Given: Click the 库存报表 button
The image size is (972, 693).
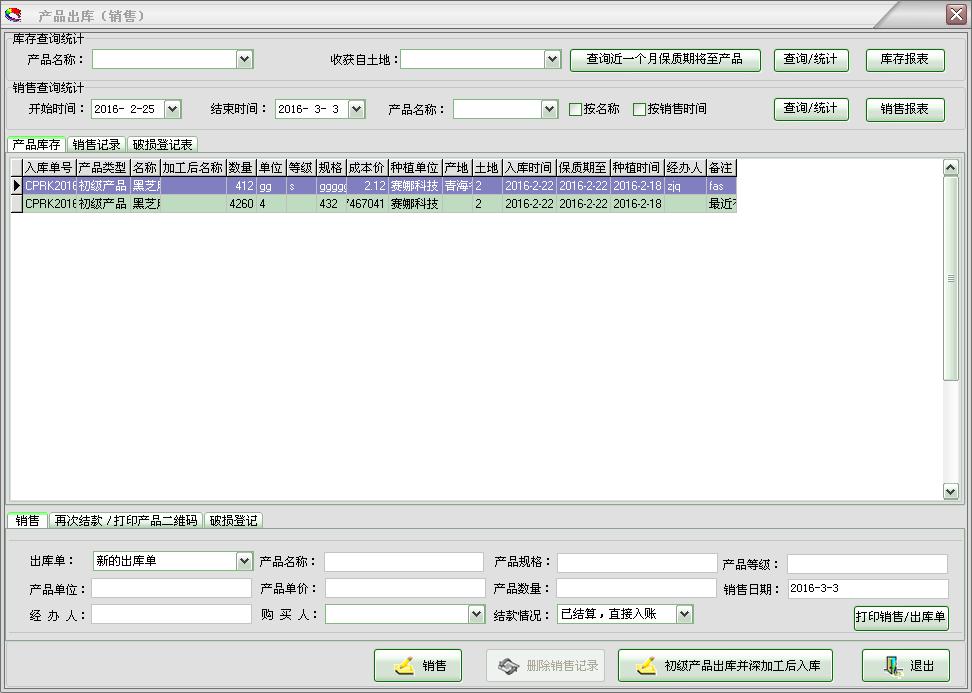Looking at the screenshot, I should pyautogui.click(x=904, y=59).
